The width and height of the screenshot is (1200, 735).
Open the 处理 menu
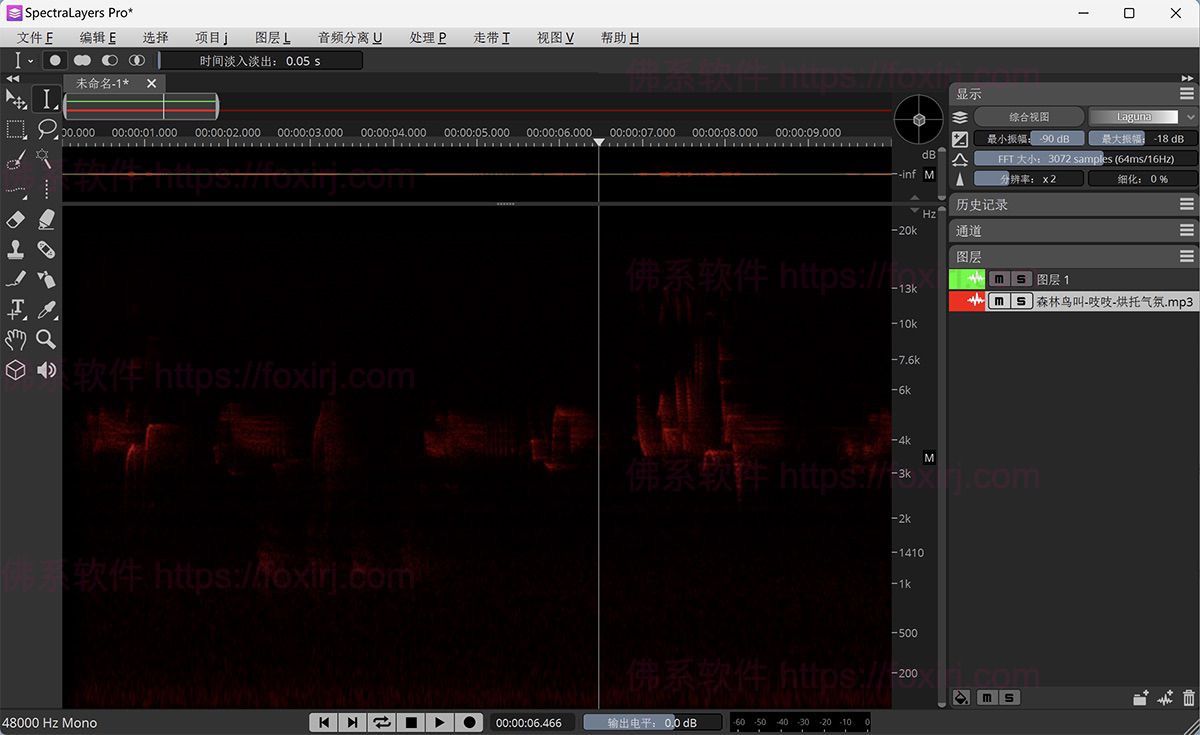pos(427,37)
